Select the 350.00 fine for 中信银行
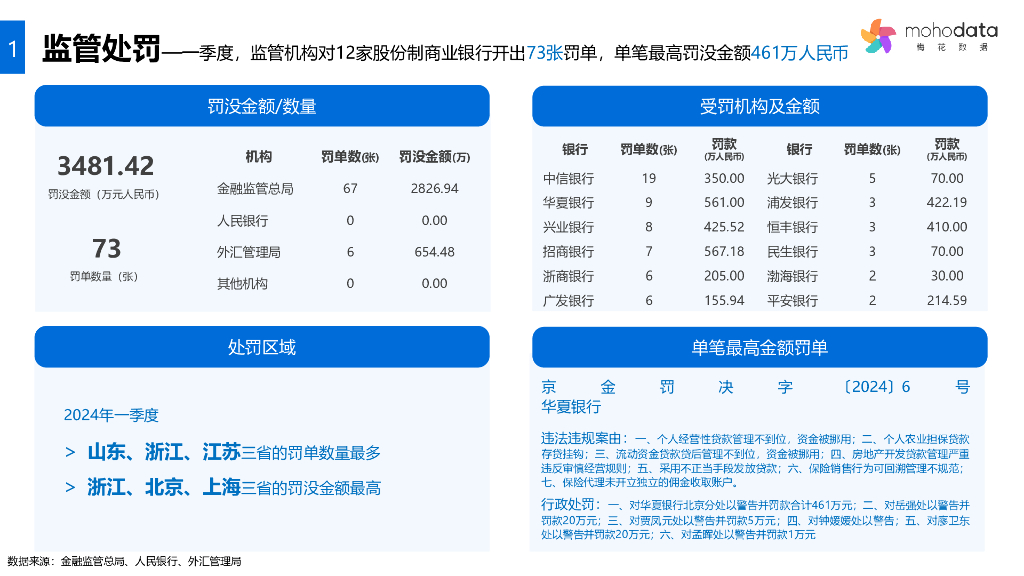Screen dimensions: 1024x576 point(724,178)
